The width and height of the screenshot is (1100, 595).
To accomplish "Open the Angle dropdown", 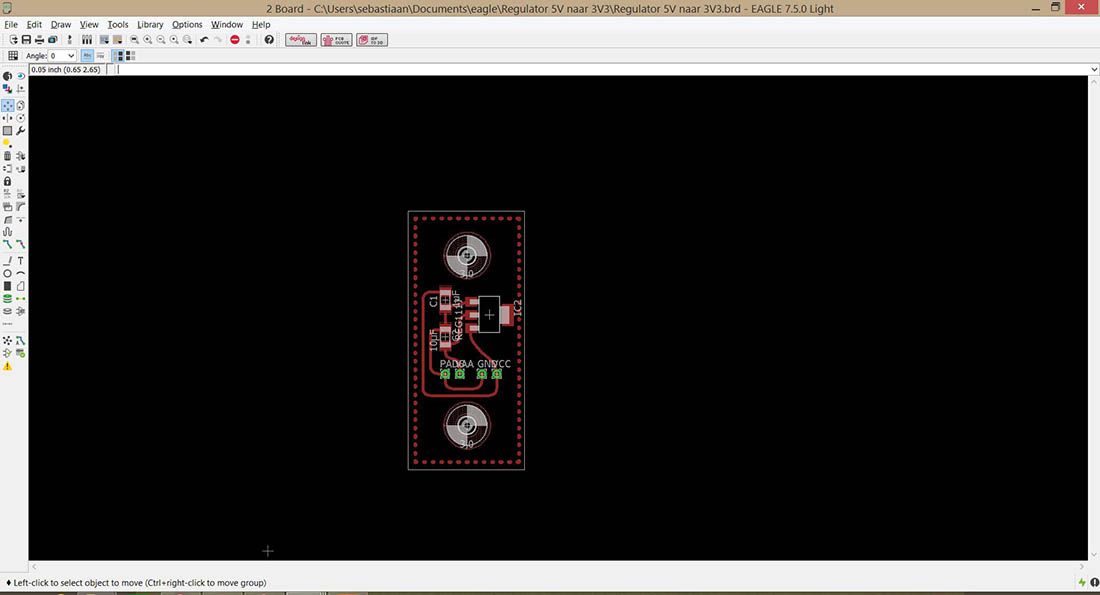I will pos(71,55).
